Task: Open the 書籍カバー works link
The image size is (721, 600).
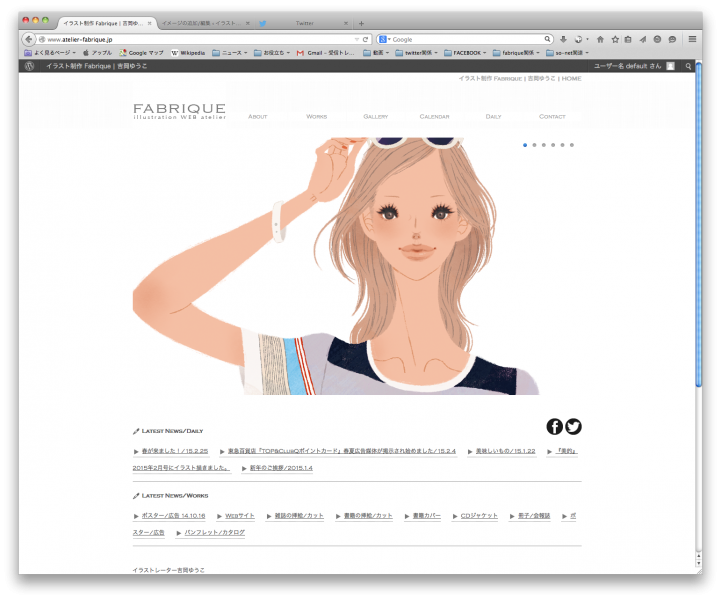Action: pos(426,516)
